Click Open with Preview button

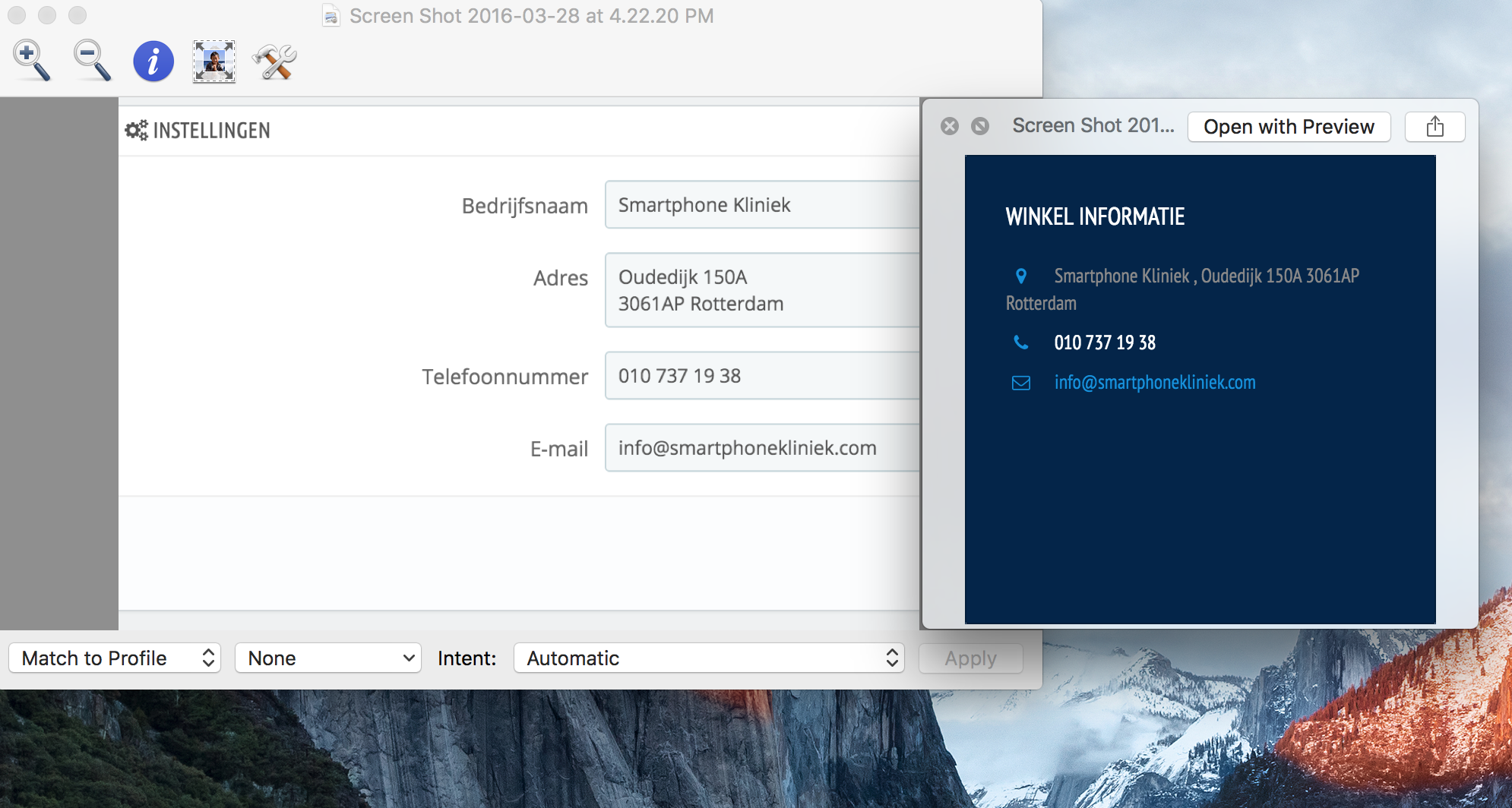pos(1289,127)
